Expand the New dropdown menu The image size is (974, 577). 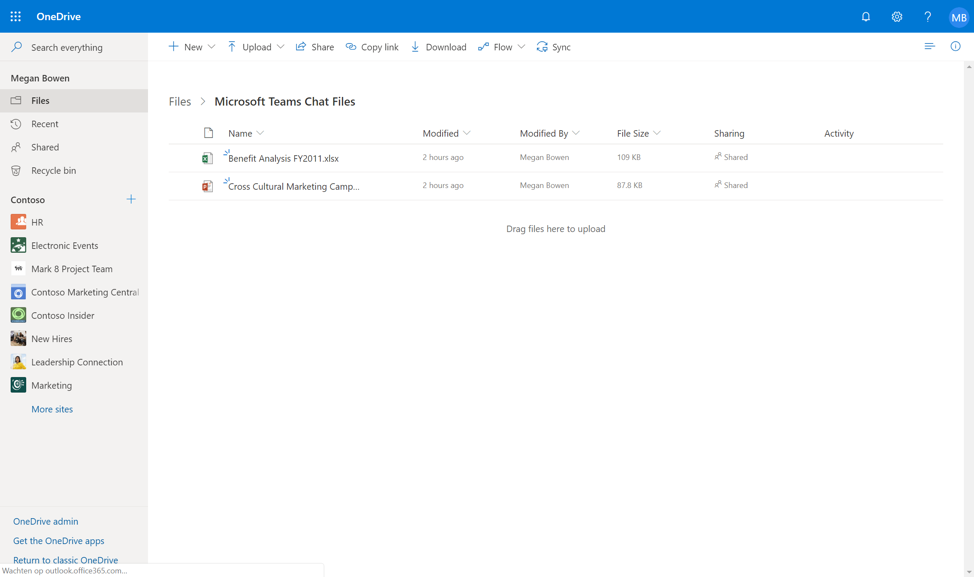click(x=211, y=47)
